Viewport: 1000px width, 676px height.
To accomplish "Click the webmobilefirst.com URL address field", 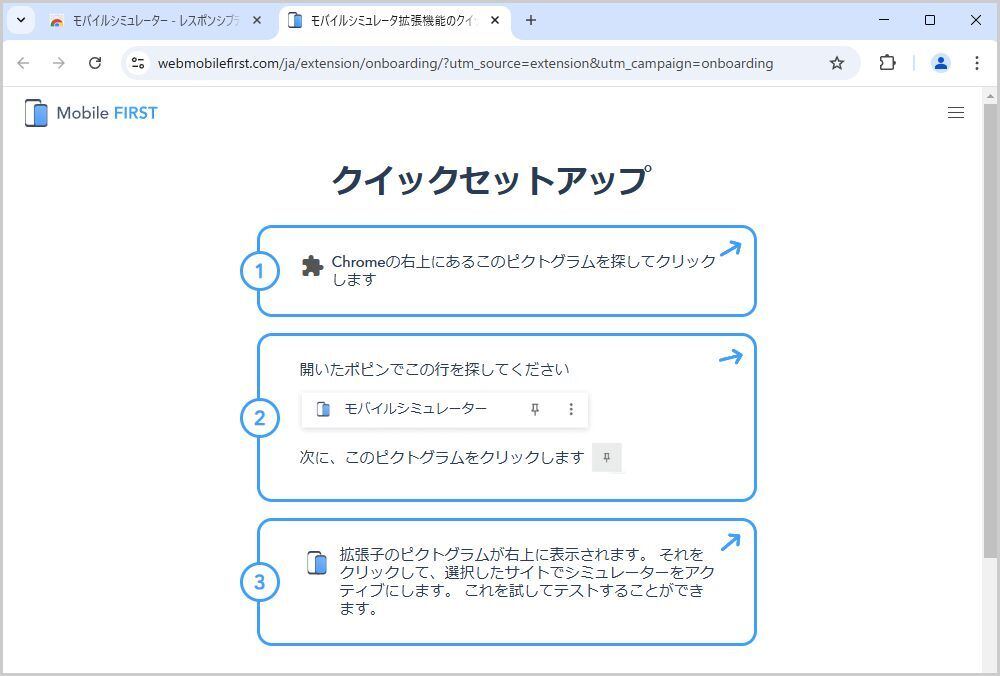I will pyautogui.click(x=465, y=63).
